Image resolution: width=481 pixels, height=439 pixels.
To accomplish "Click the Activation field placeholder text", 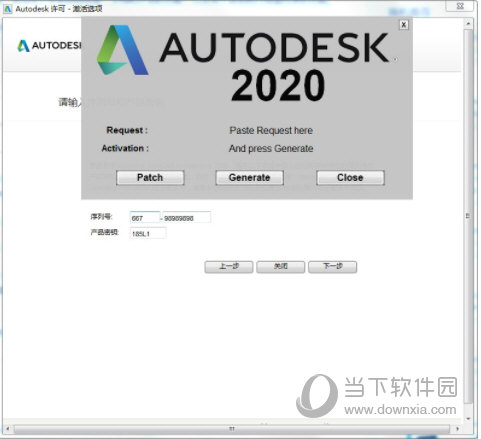I will [x=271, y=148].
